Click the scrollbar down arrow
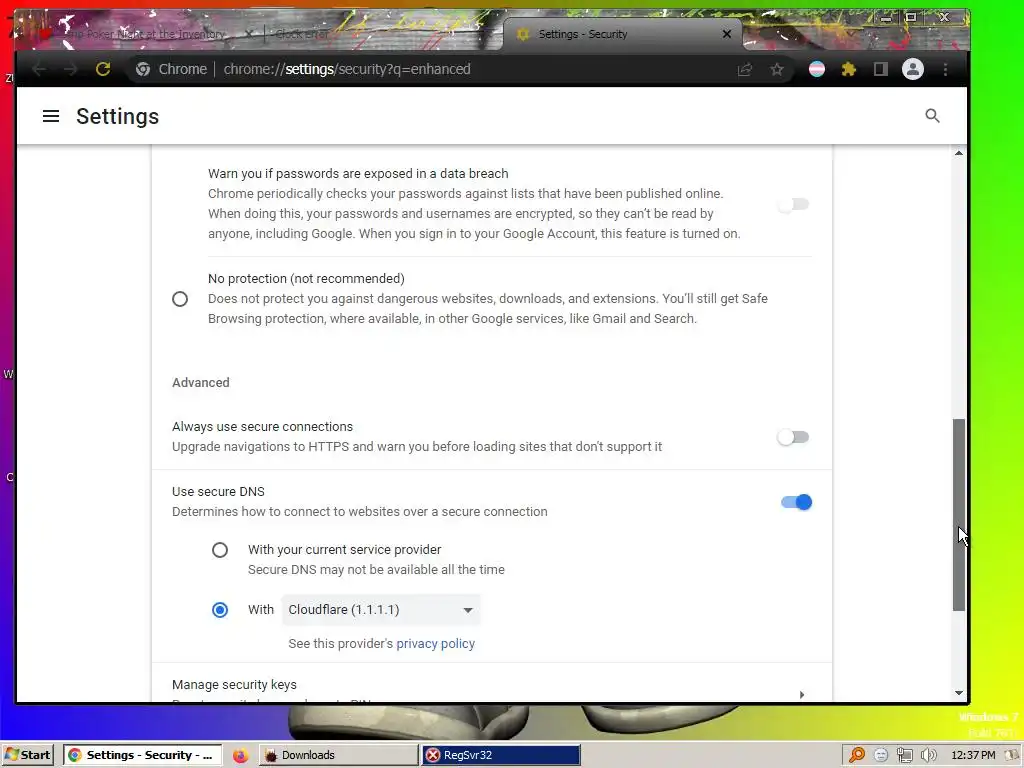 [x=959, y=693]
